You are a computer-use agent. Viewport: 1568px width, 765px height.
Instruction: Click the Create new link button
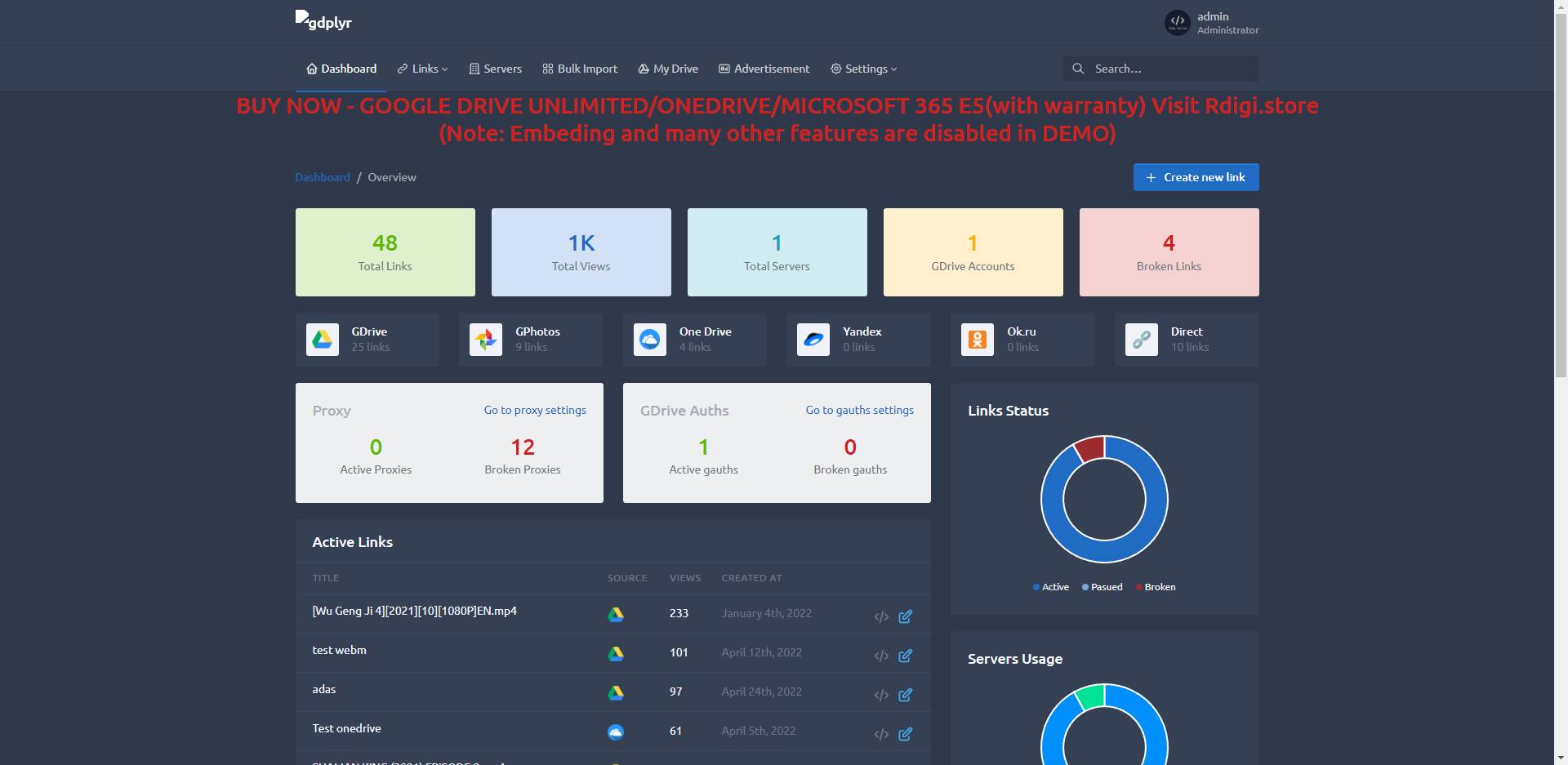pos(1196,177)
